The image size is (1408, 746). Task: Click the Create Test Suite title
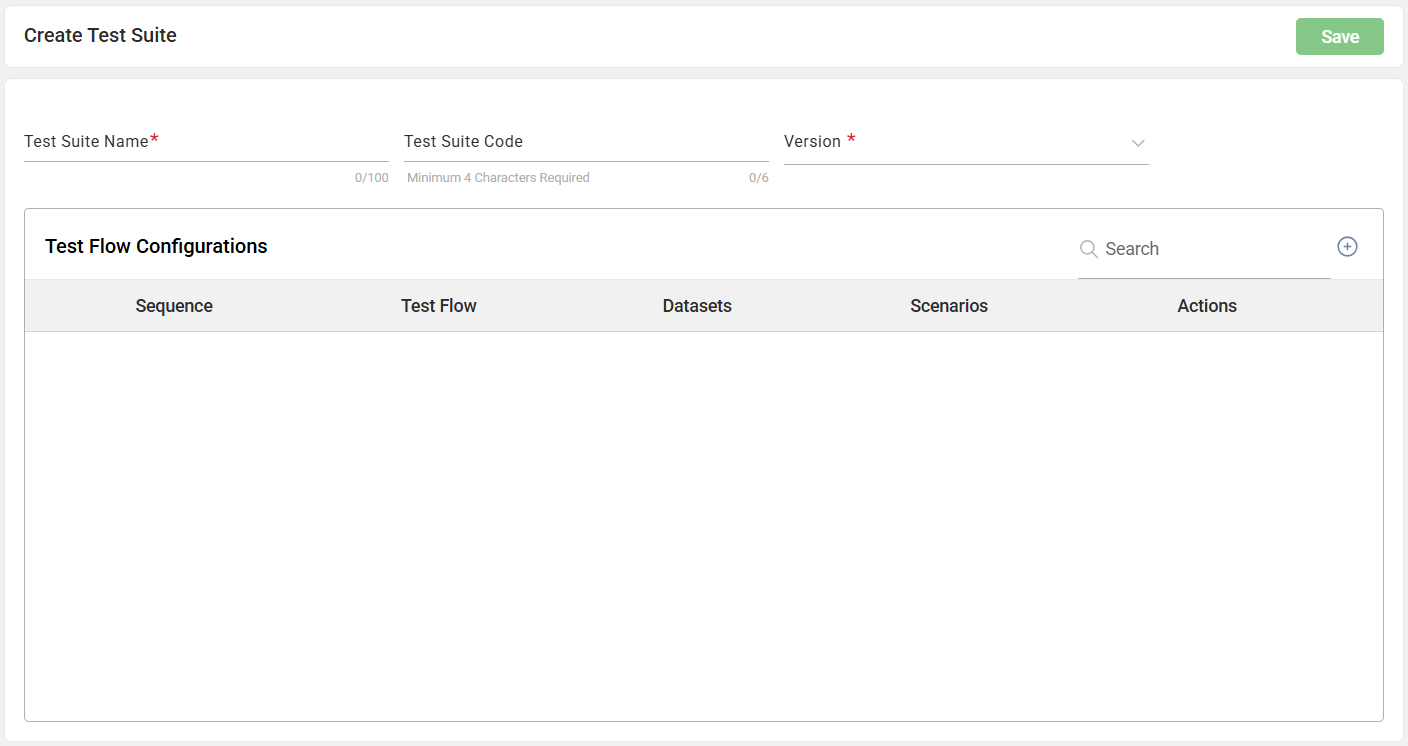pyautogui.click(x=100, y=36)
